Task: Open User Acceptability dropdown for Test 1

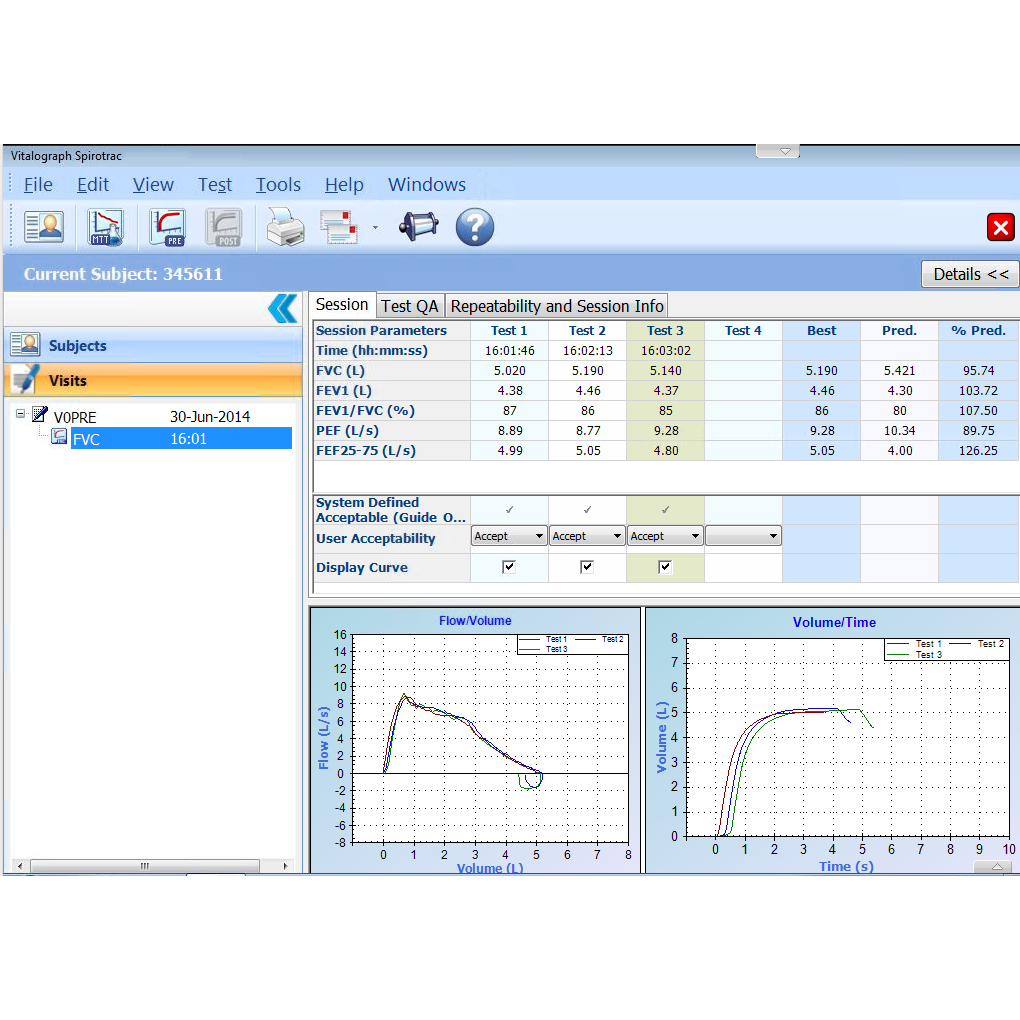Action: click(509, 537)
